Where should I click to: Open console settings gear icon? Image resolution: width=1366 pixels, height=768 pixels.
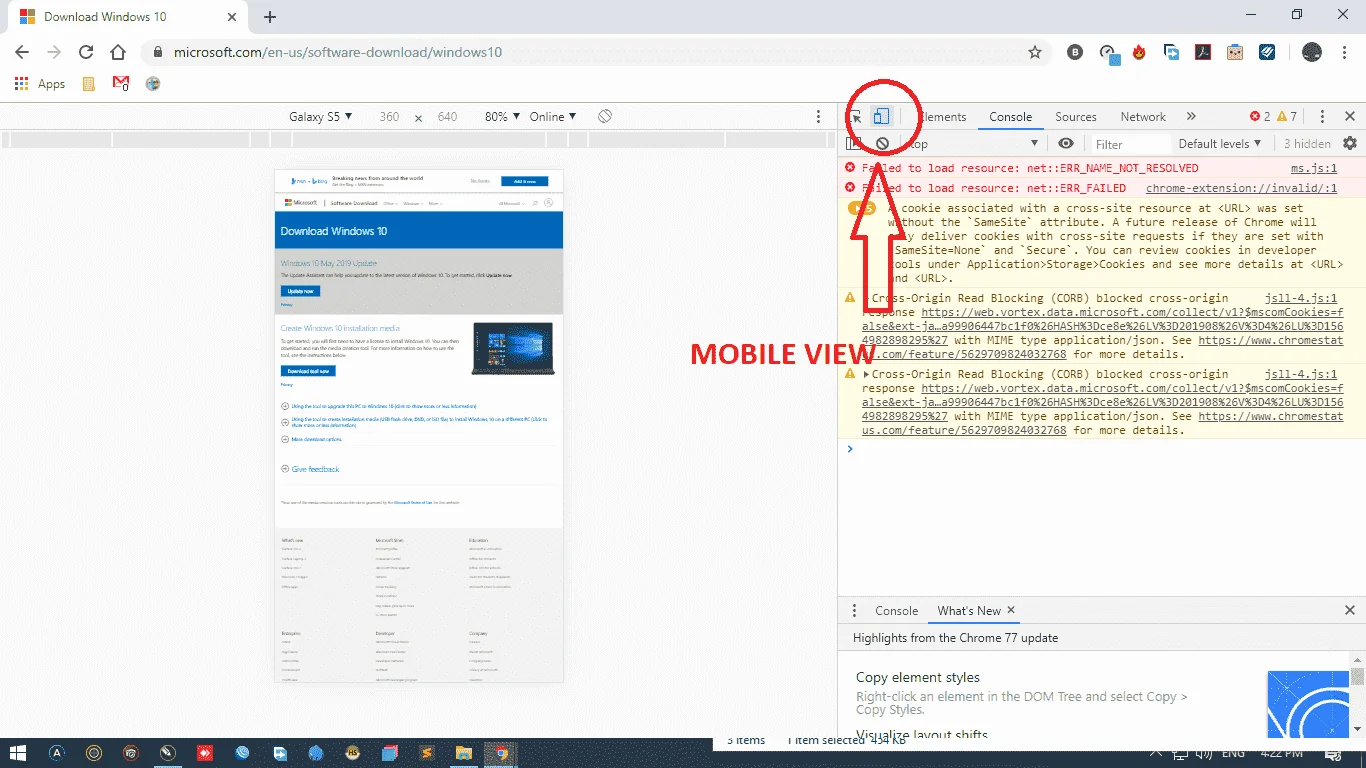click(x=1350, y=144)
